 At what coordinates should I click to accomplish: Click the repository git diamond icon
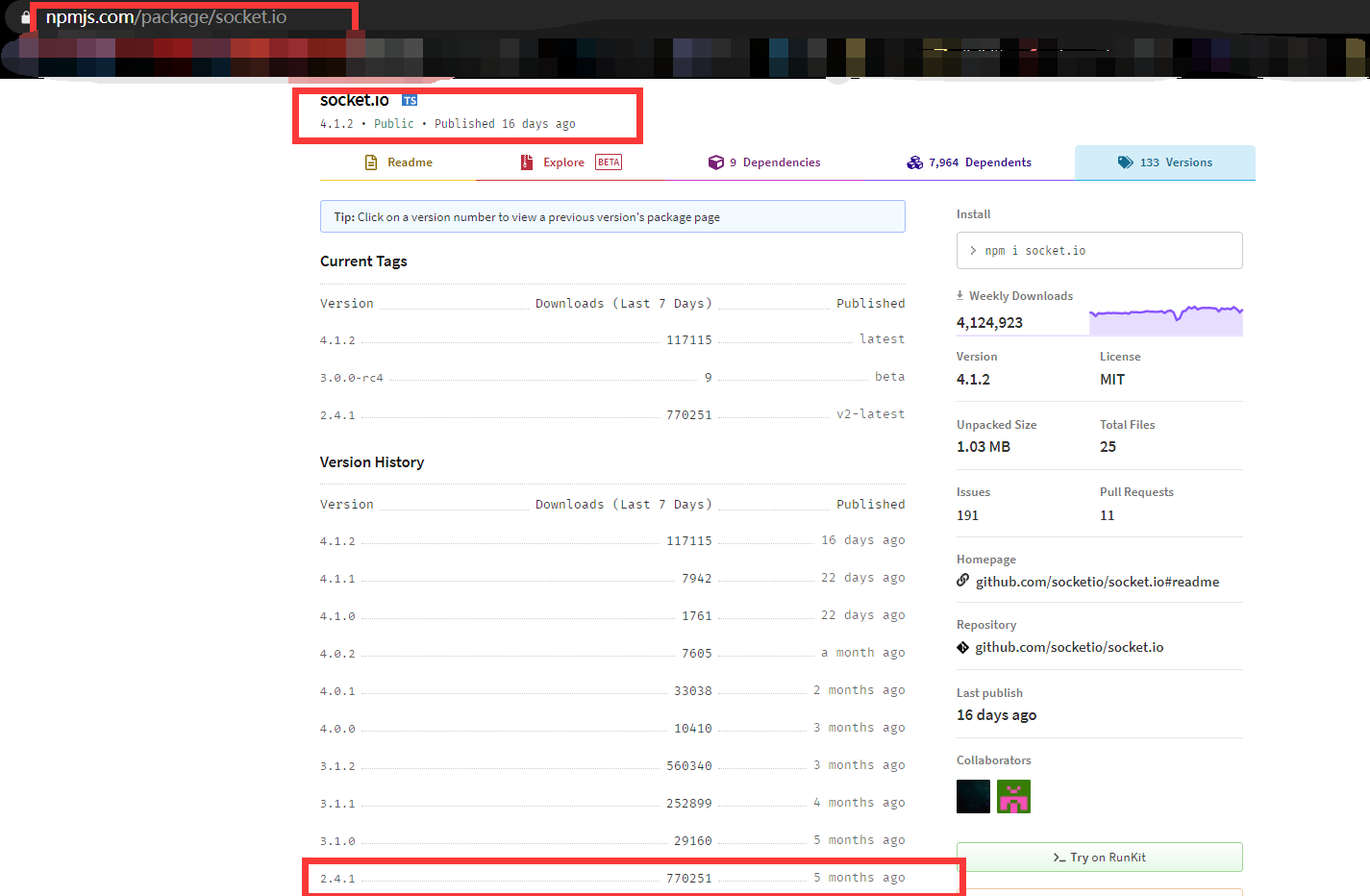click(x=962, y=647)
